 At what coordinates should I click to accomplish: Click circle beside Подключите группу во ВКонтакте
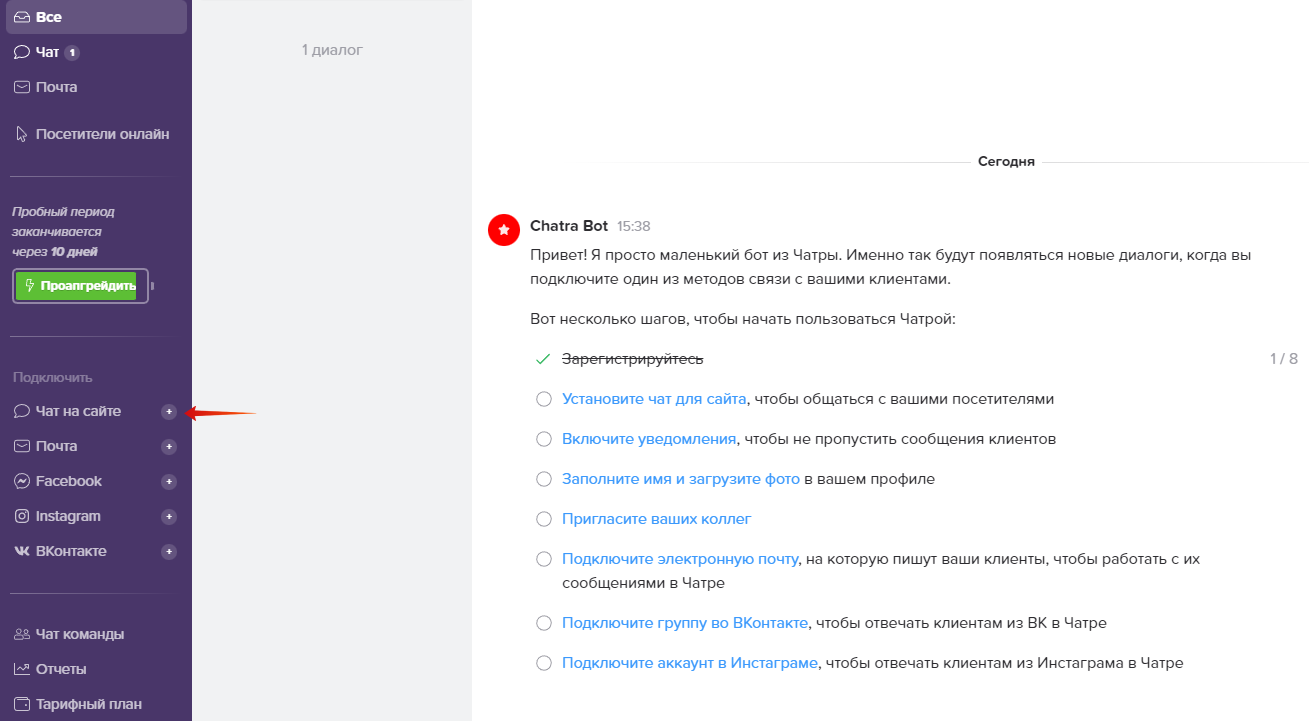coord(544,623)
